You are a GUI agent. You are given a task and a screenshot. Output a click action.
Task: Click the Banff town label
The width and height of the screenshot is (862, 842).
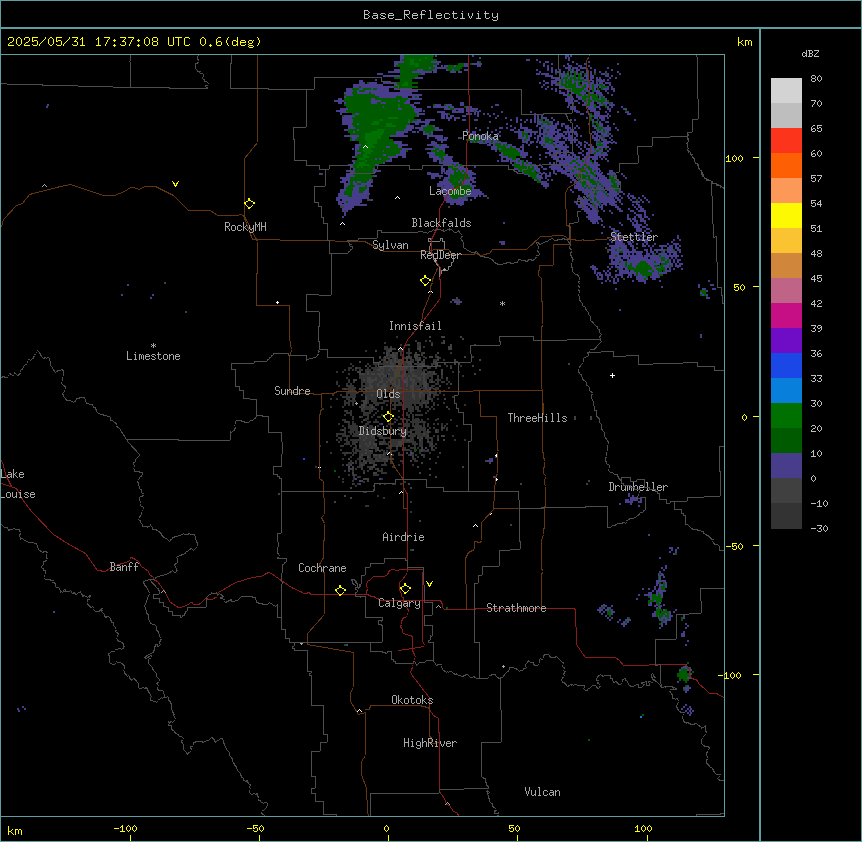point(124,567)
